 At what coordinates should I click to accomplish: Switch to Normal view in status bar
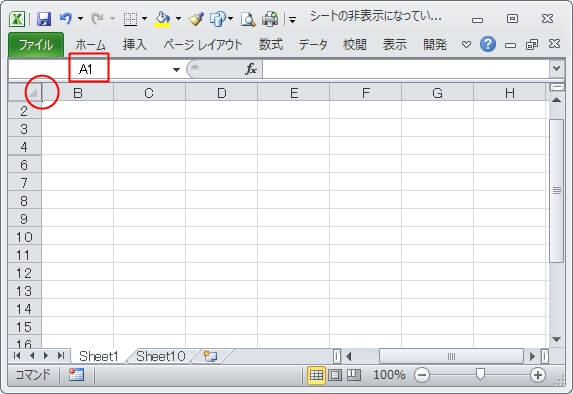pyautogui.click(x=316, y=375)
